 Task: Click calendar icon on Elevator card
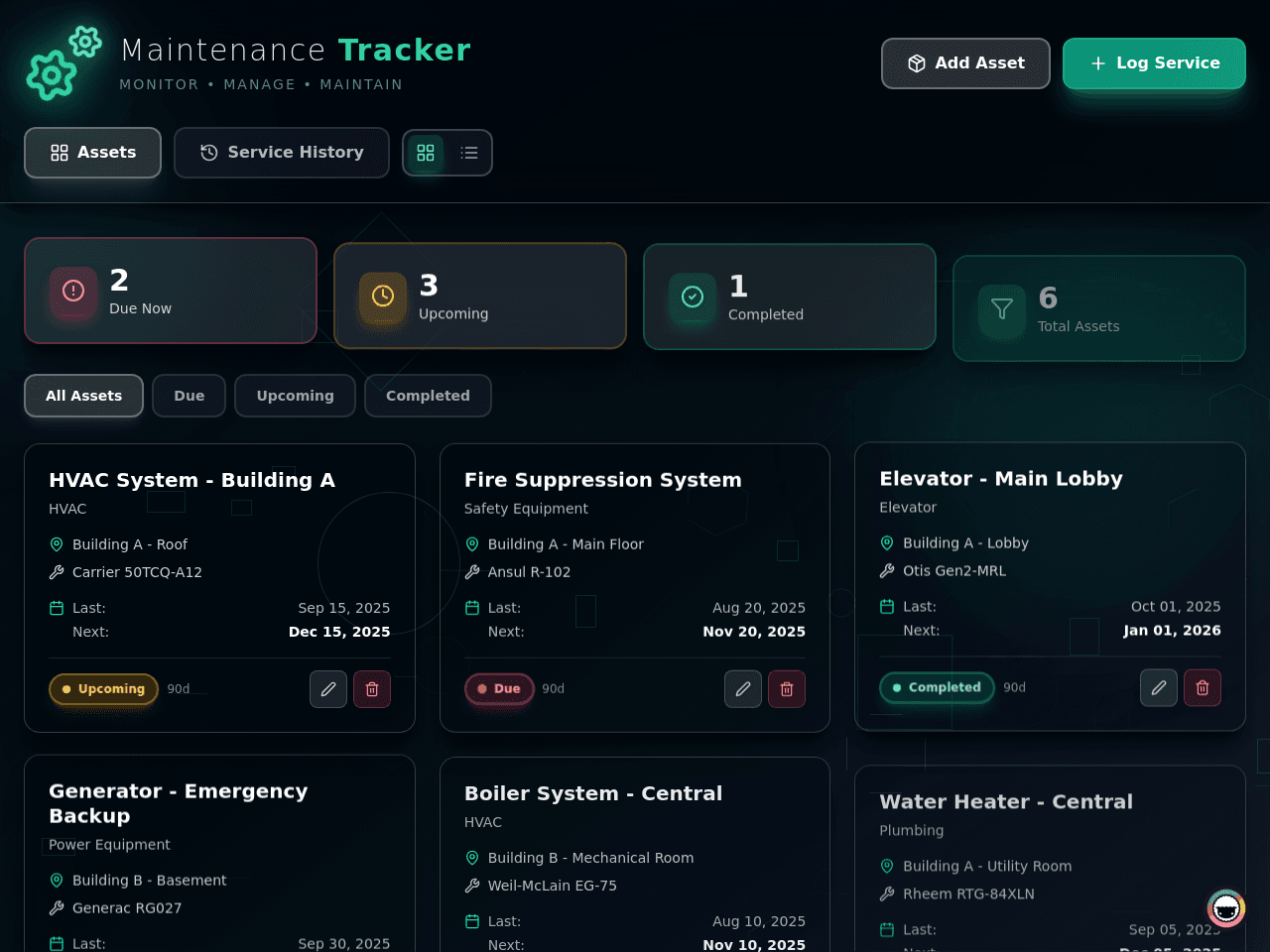[887, 607]
